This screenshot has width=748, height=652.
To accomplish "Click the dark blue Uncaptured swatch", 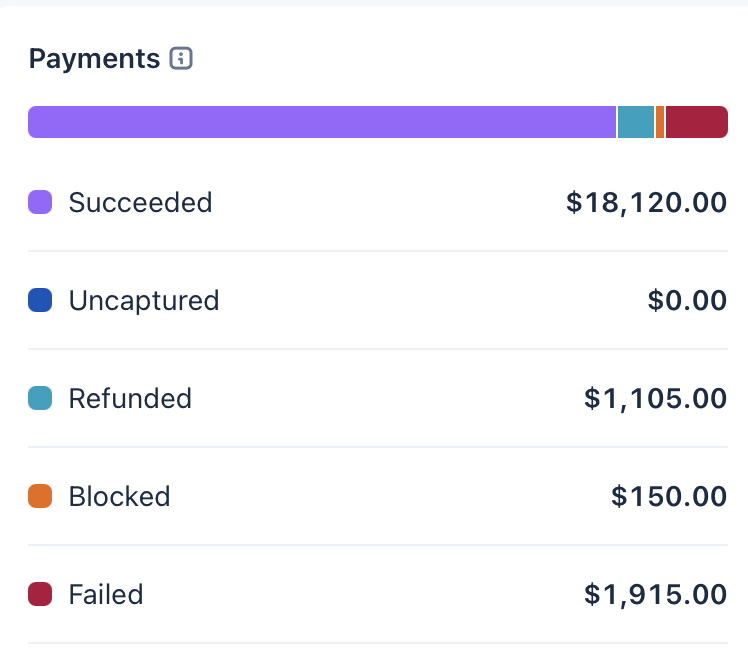I will [x=40, y=300].
